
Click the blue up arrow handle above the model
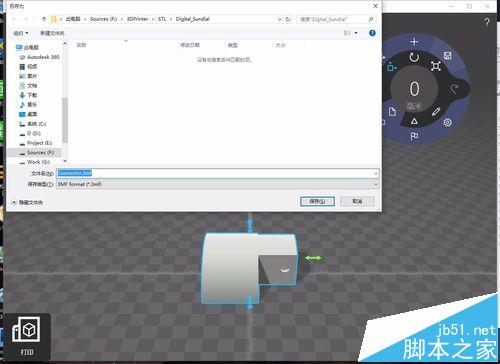[x=250, y=225]
